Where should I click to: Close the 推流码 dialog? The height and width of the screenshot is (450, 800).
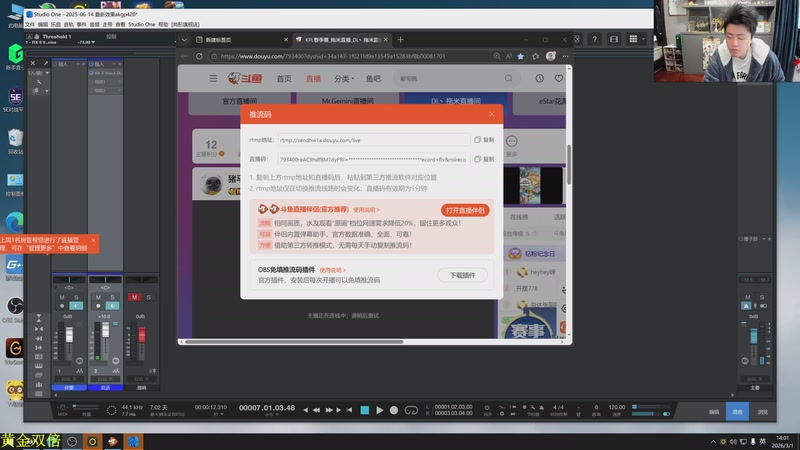491,114
